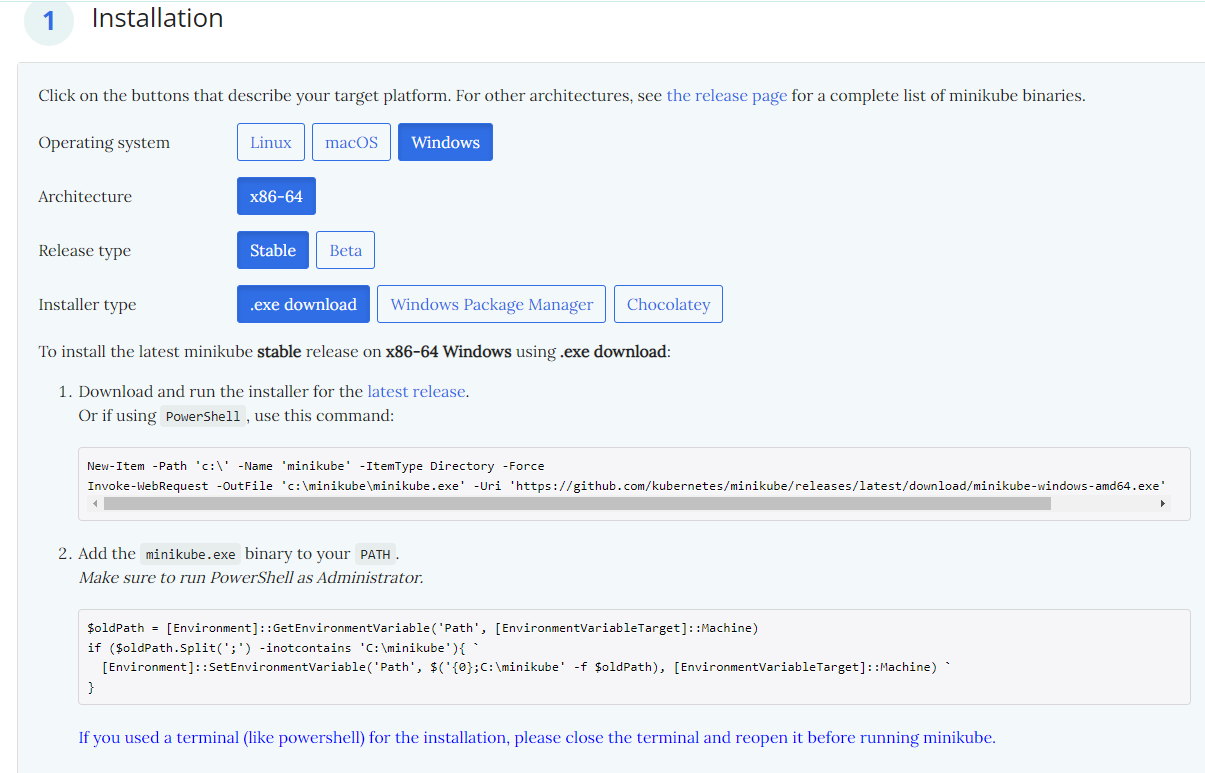
Task: Click the step 1 number badge
Action: point(48,20)
